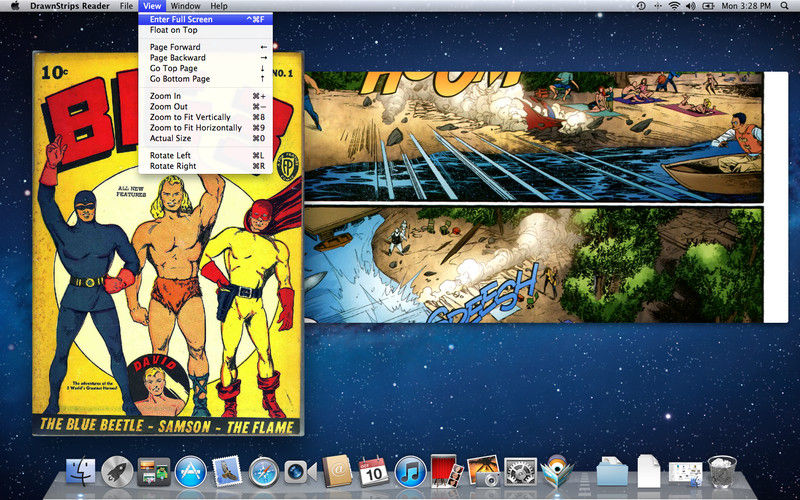Open the Window menu
The height and width of the screenshot is (500, 800).
(x=185, y=6)
